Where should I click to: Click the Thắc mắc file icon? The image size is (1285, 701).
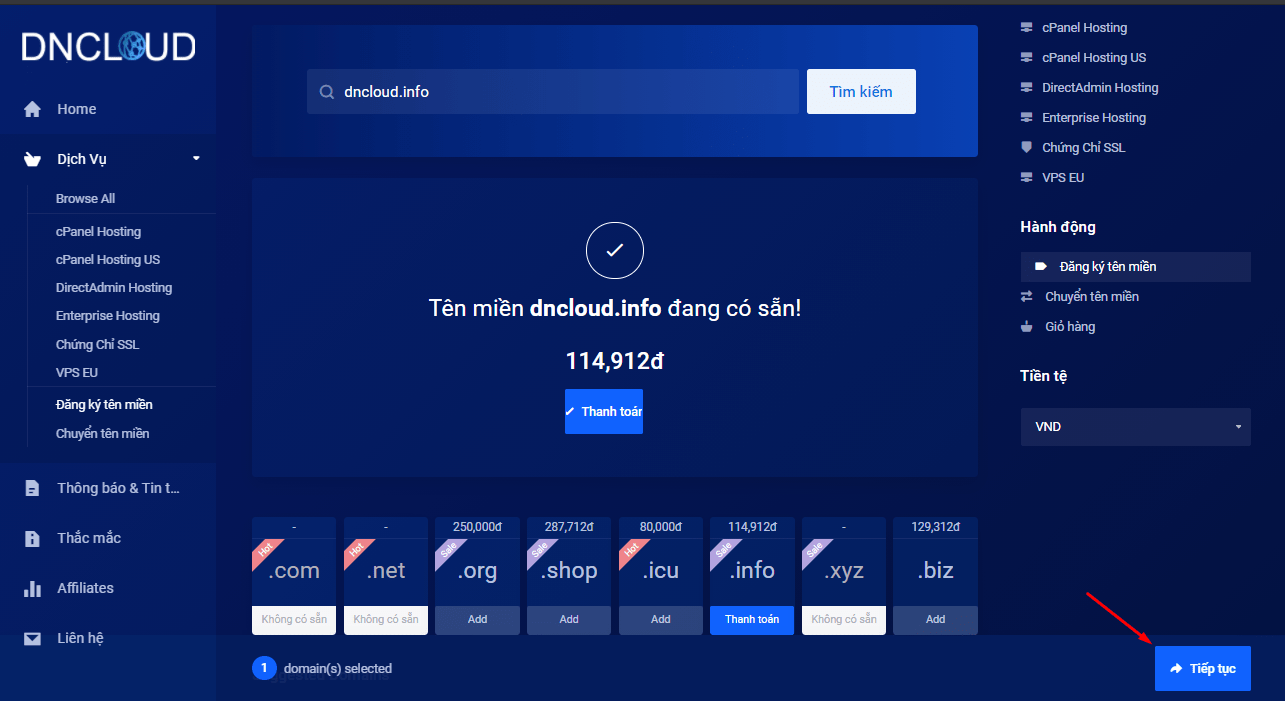click(33, 538)
